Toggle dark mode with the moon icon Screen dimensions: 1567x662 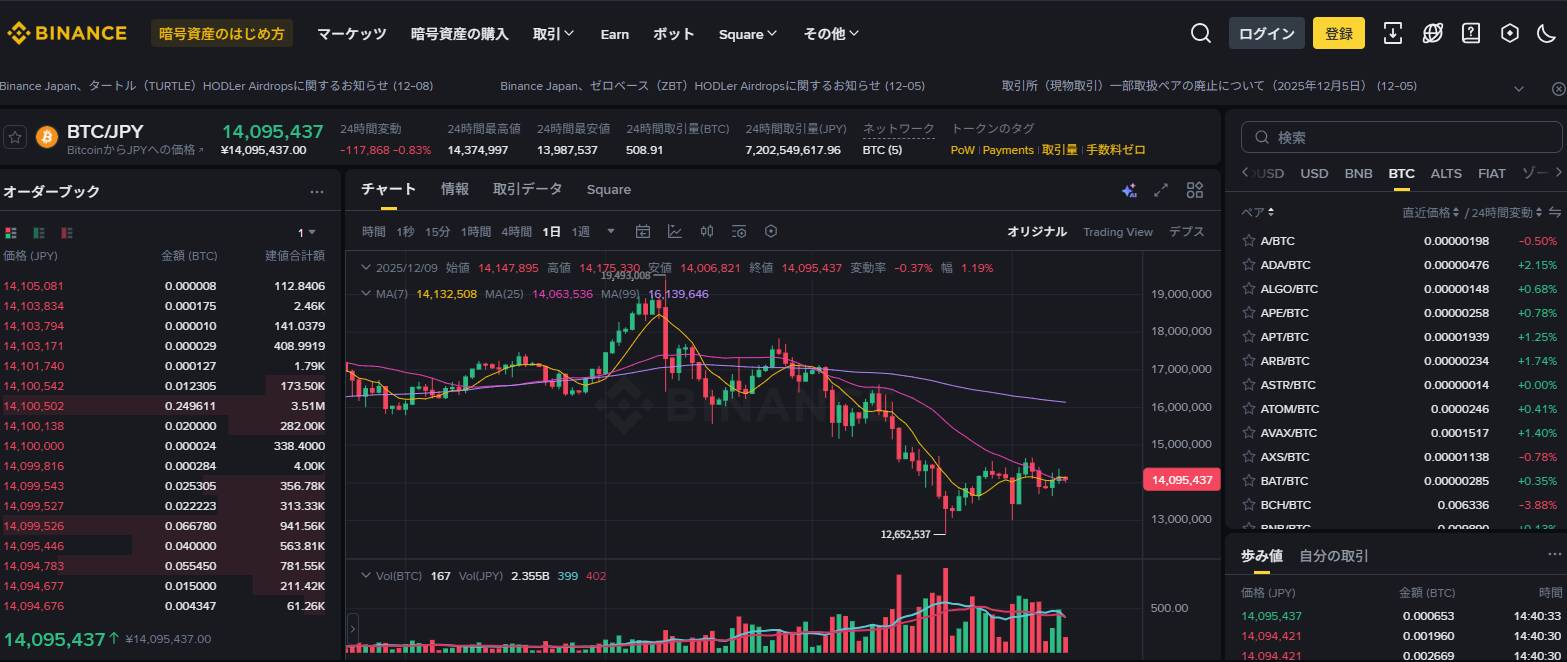tap(1545, 33)
